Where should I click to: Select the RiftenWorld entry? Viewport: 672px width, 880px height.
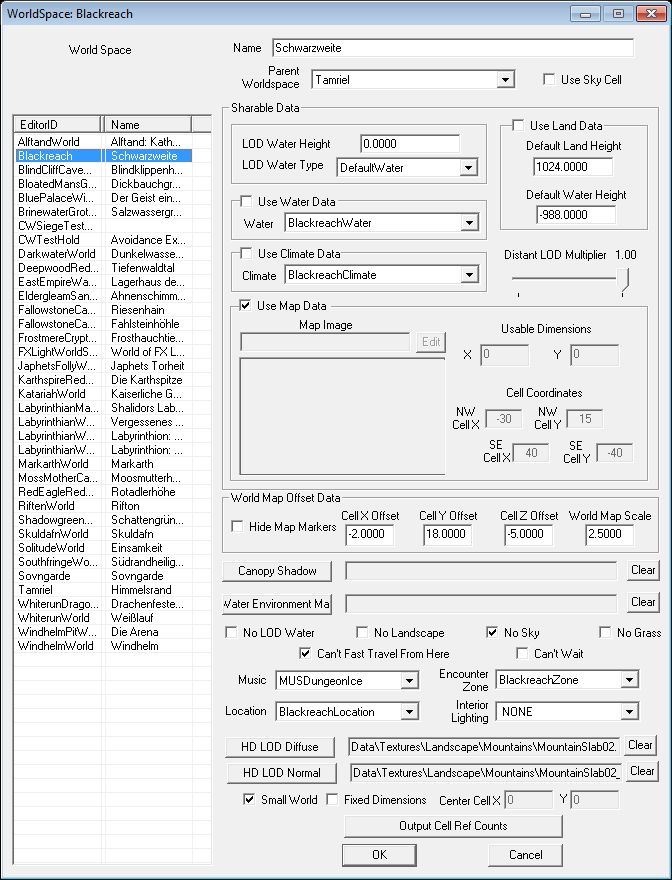[x=46, y=506]
